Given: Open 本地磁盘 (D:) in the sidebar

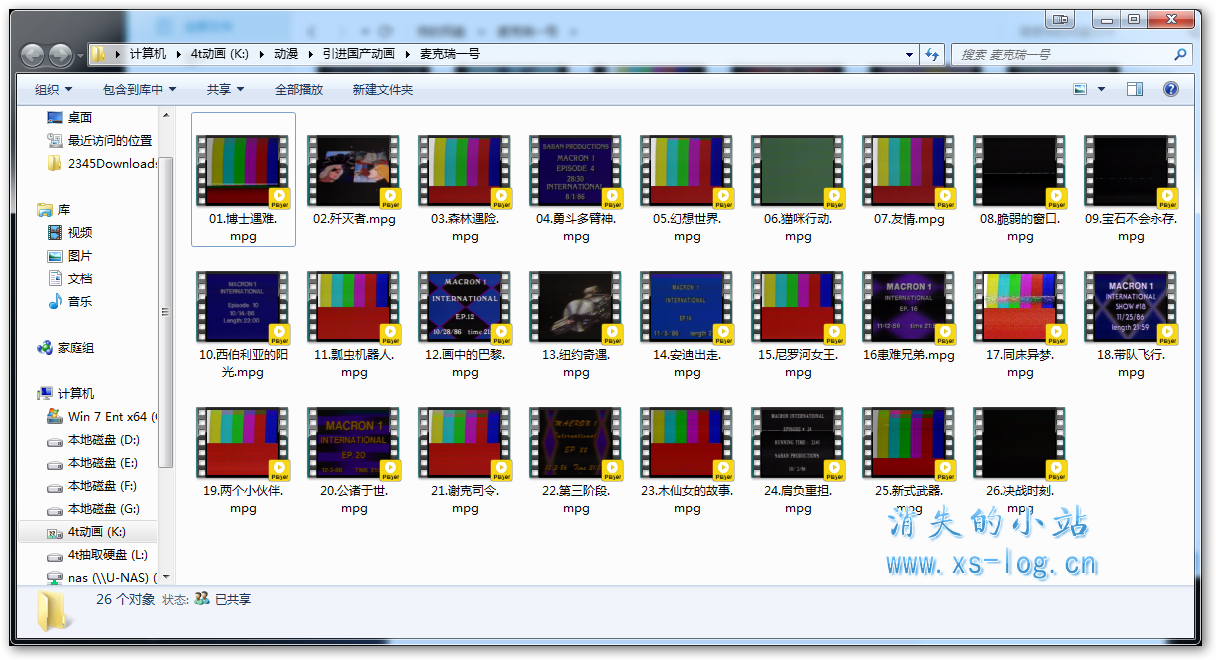Looking at the screenshot, I should coord(93,440).
